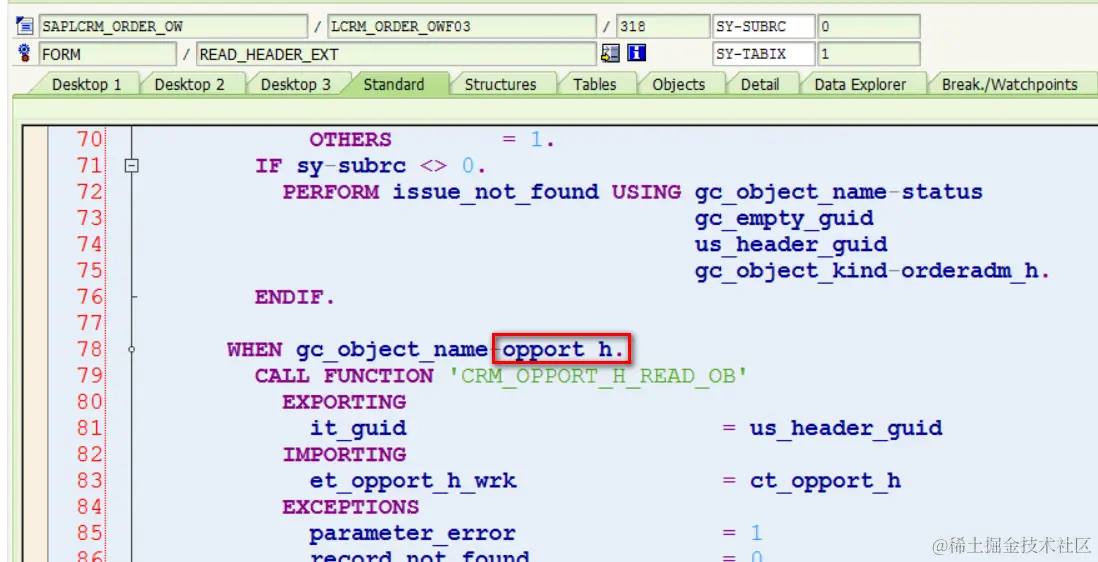Switch to the Desktop 1 tab
The image size is (1098, 562).
click(x=86, y=85)
